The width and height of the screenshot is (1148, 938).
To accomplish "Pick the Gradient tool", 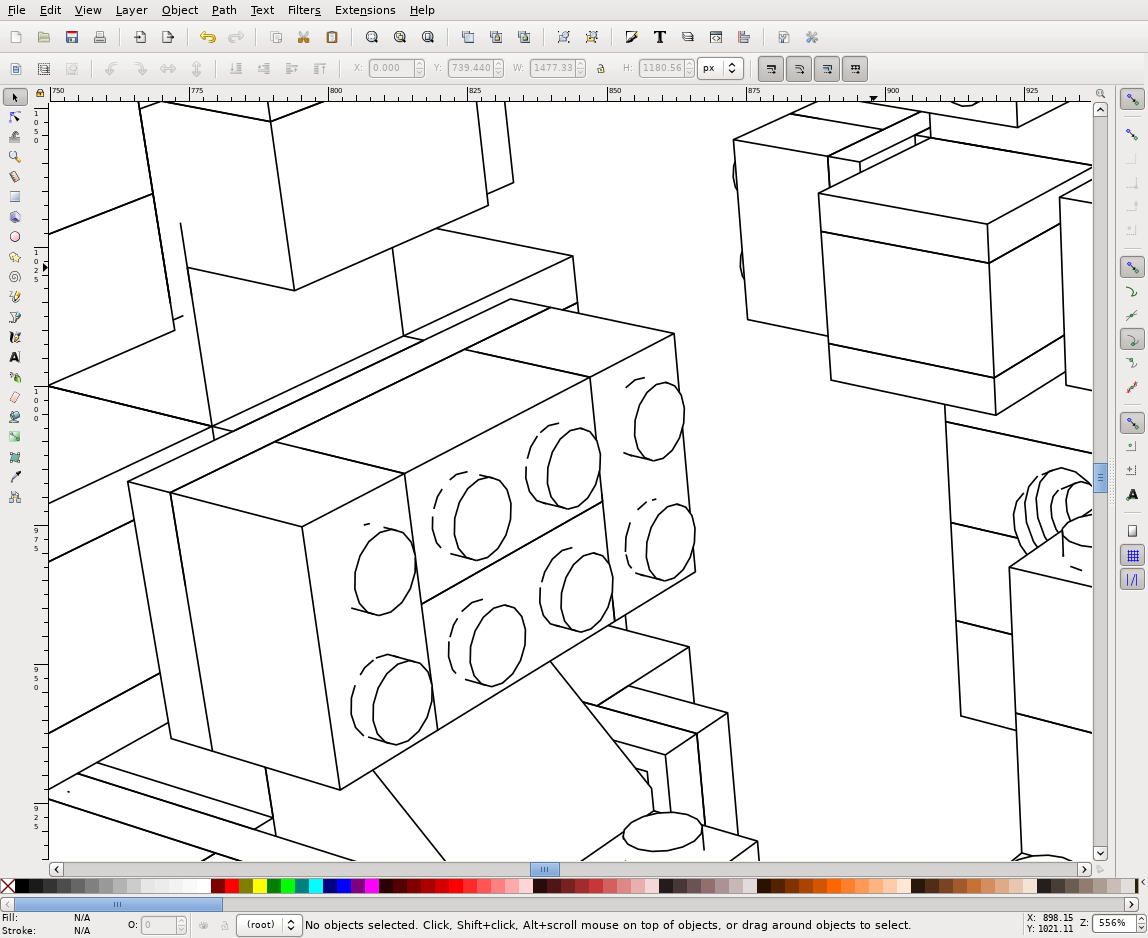I will 15,436.
